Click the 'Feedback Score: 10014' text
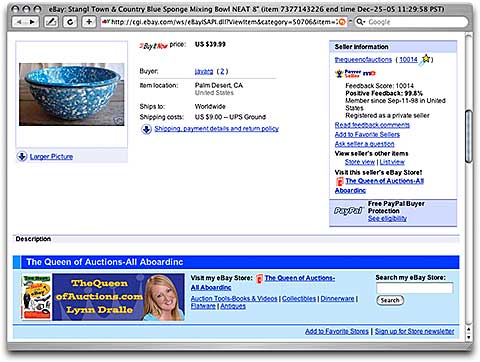The height and width of the screenshot is (362, 480). (379, 86)
